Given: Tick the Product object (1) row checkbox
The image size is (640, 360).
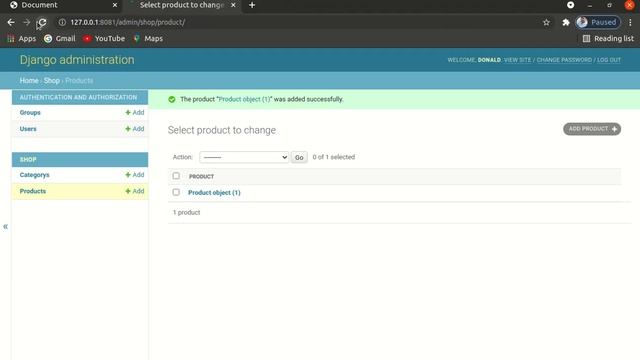Looking at the screenshot, I should (176, 192).
